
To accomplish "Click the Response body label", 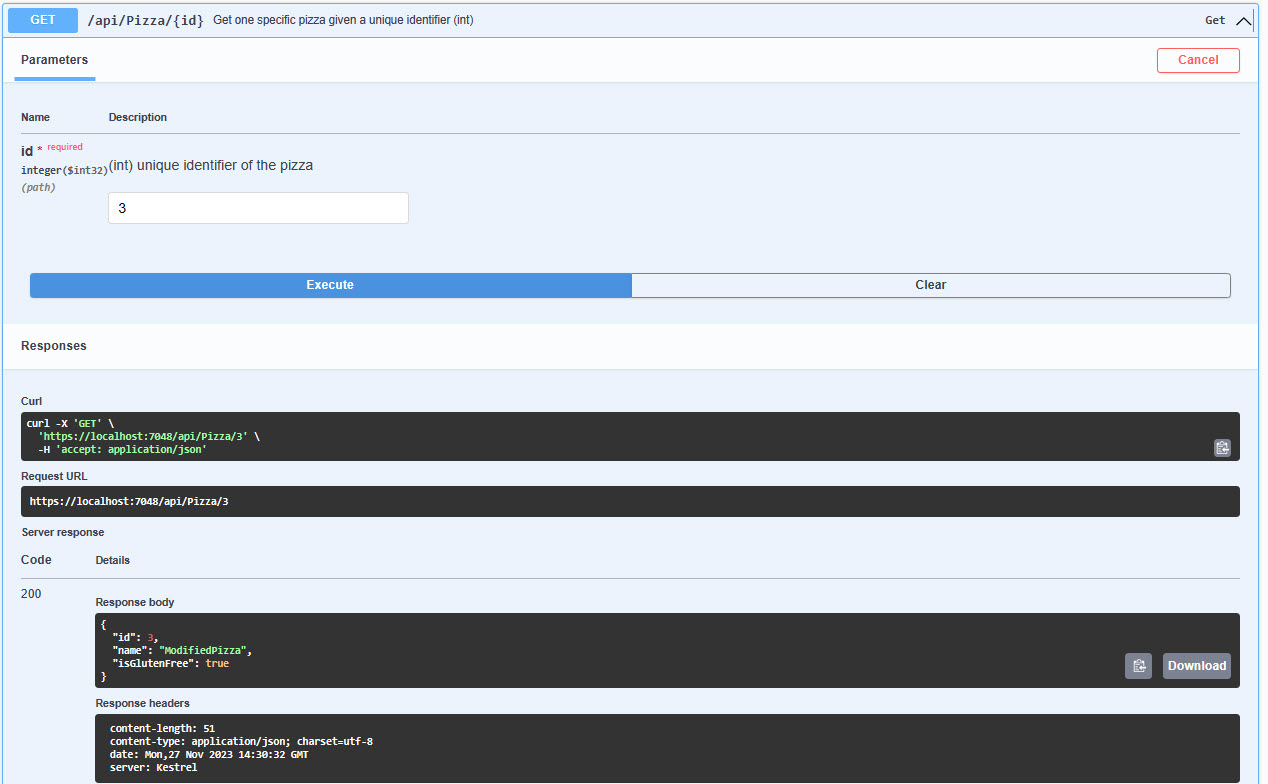I will pos(135,602).
